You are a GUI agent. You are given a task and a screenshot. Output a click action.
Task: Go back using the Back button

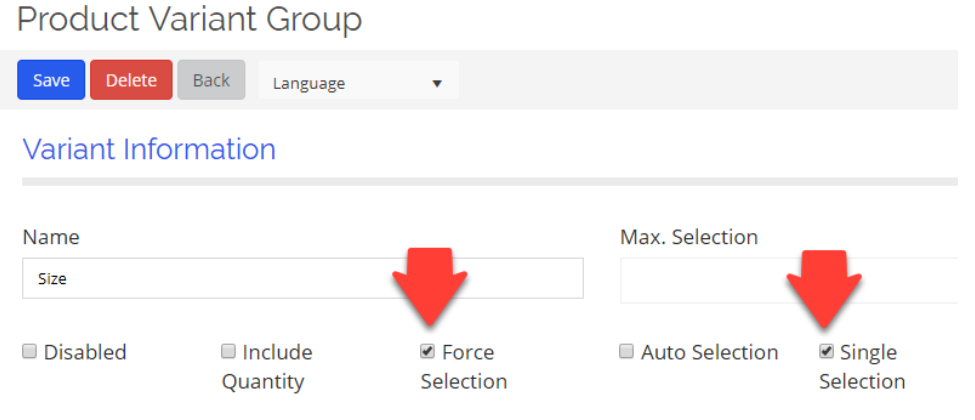211,81
